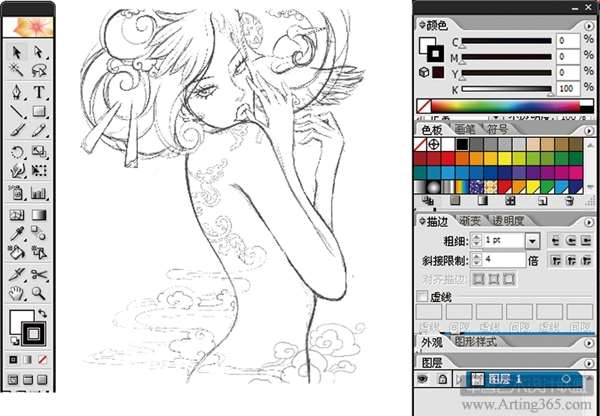
Task: Choose the Symbol Sprayer tool
Action: [17, 193]
